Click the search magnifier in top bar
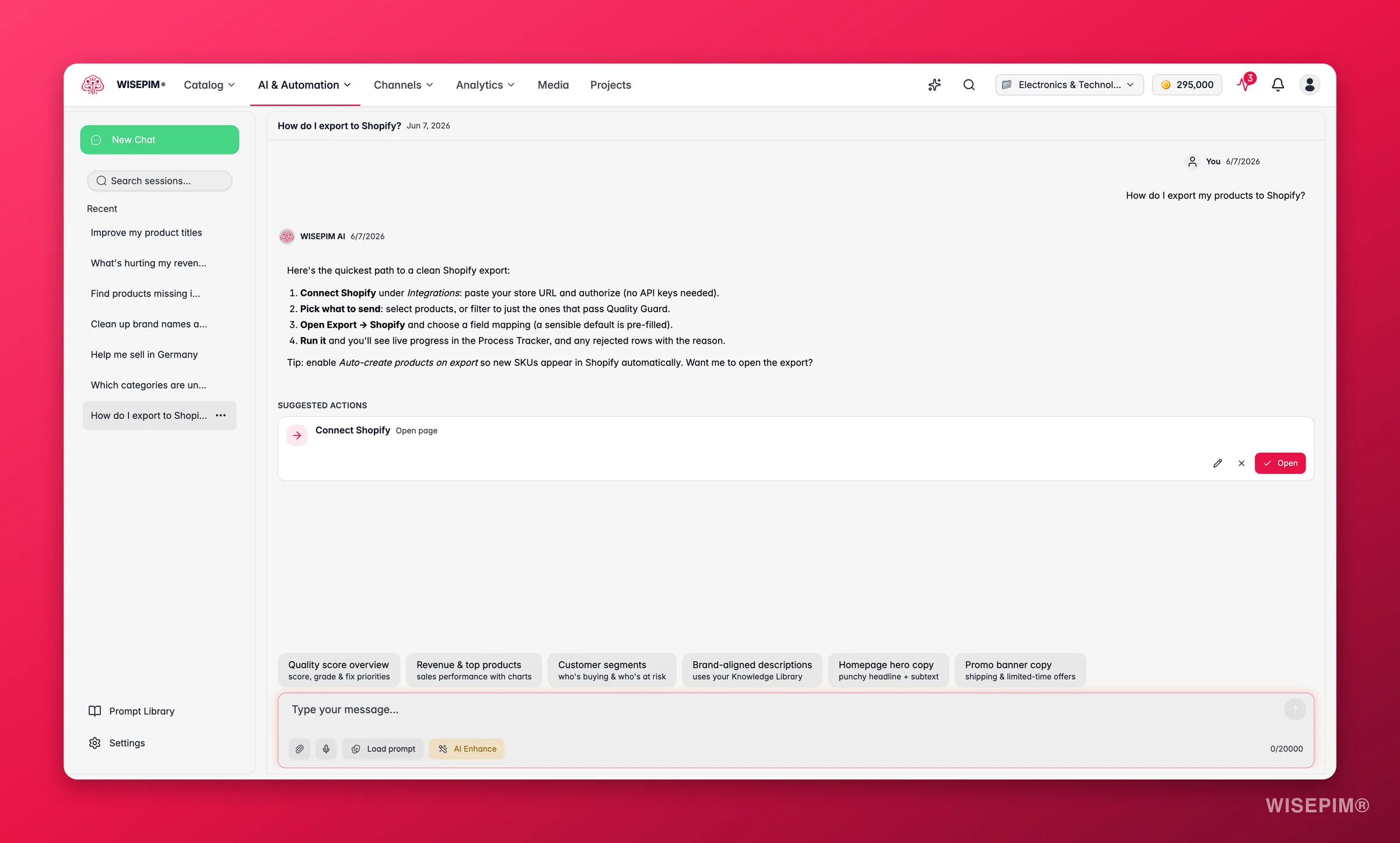 [969, 85]
